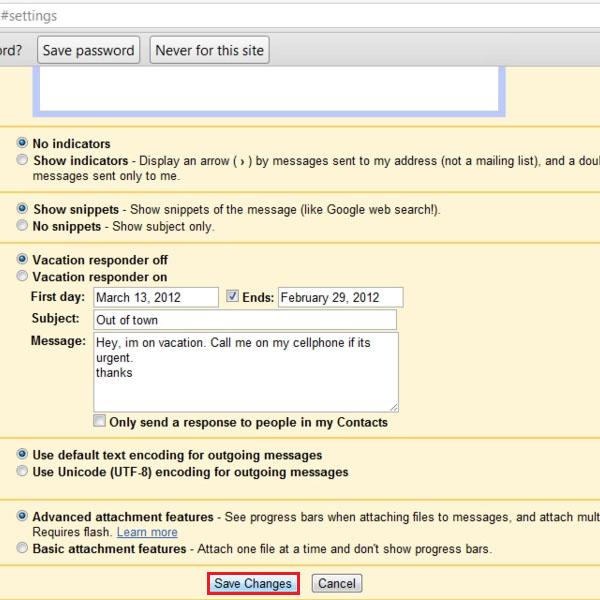Viewport: 600px width, 600px height.
Task: Uncheck the Ends checkbox
Action: (232, 296)
